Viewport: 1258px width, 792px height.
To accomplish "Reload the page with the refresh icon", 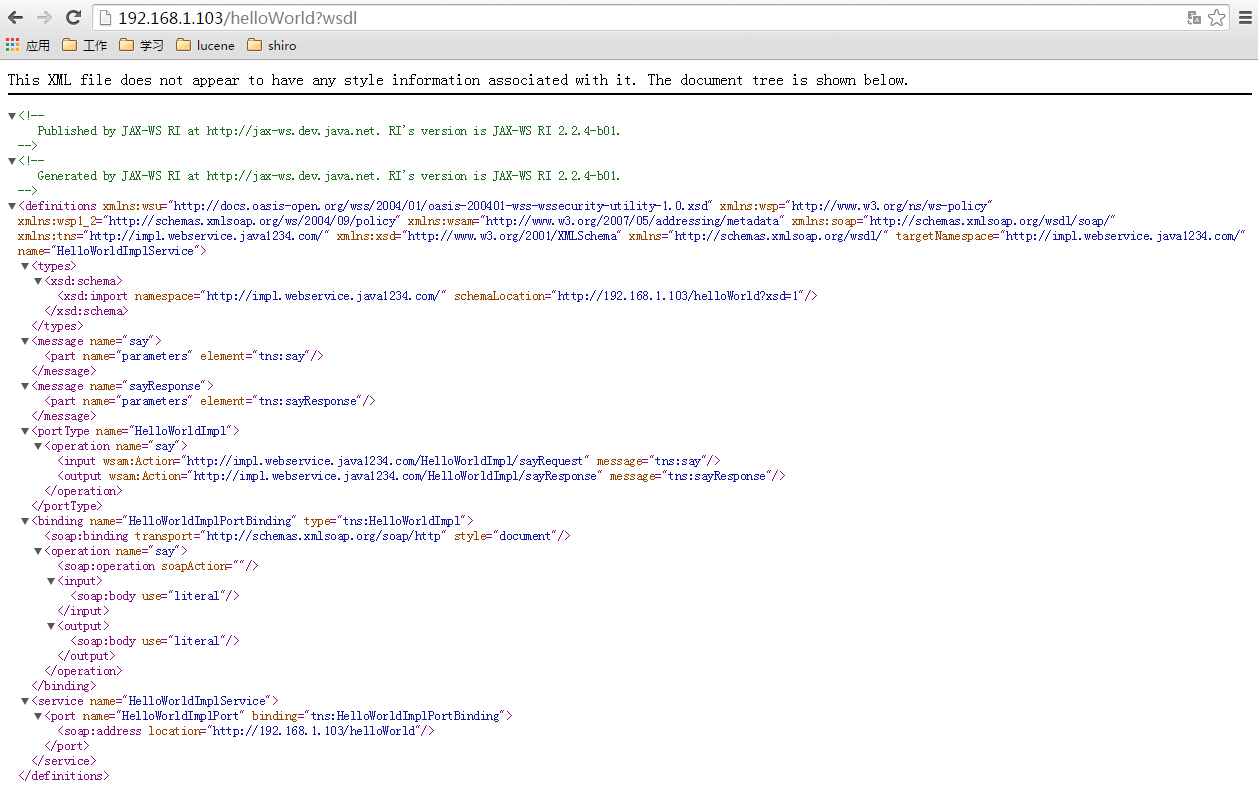I will [x=73, y=18].
